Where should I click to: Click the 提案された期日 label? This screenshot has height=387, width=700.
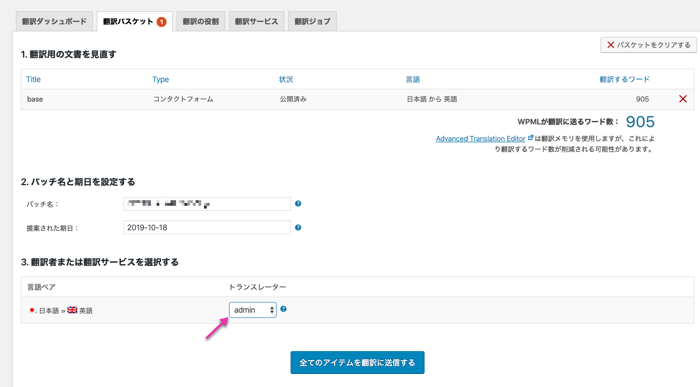click(53, 228)
